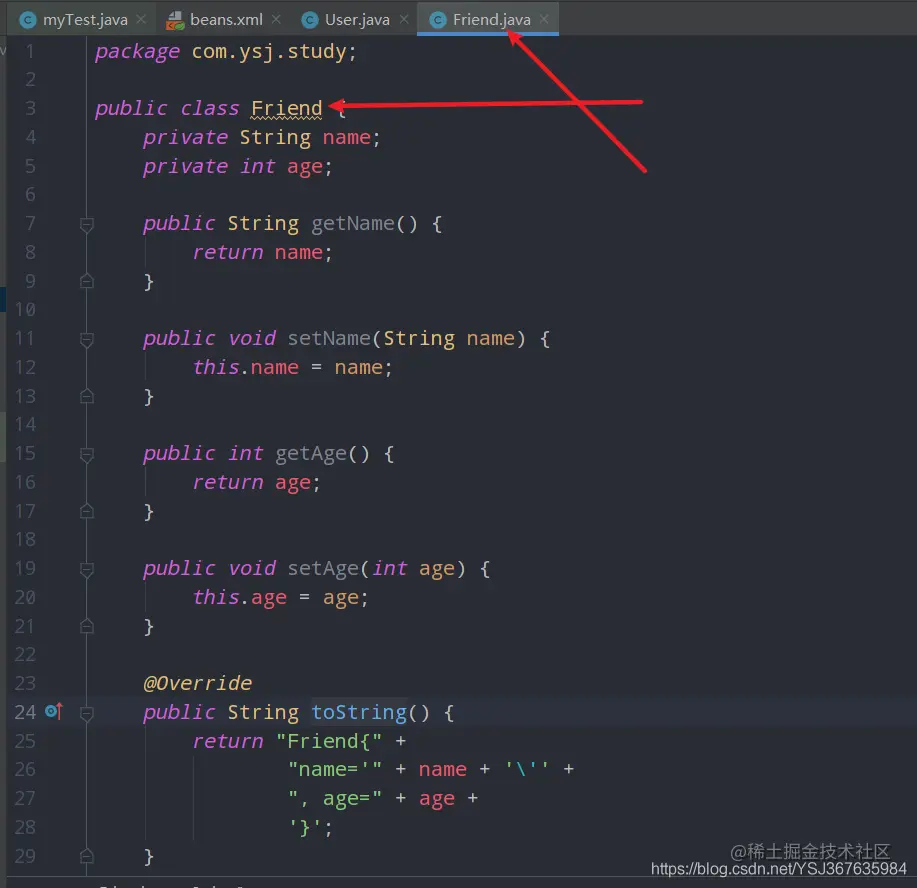Click the fold end marker at line 21
Viewport: 917px width, 888px height.
(87, 627)
